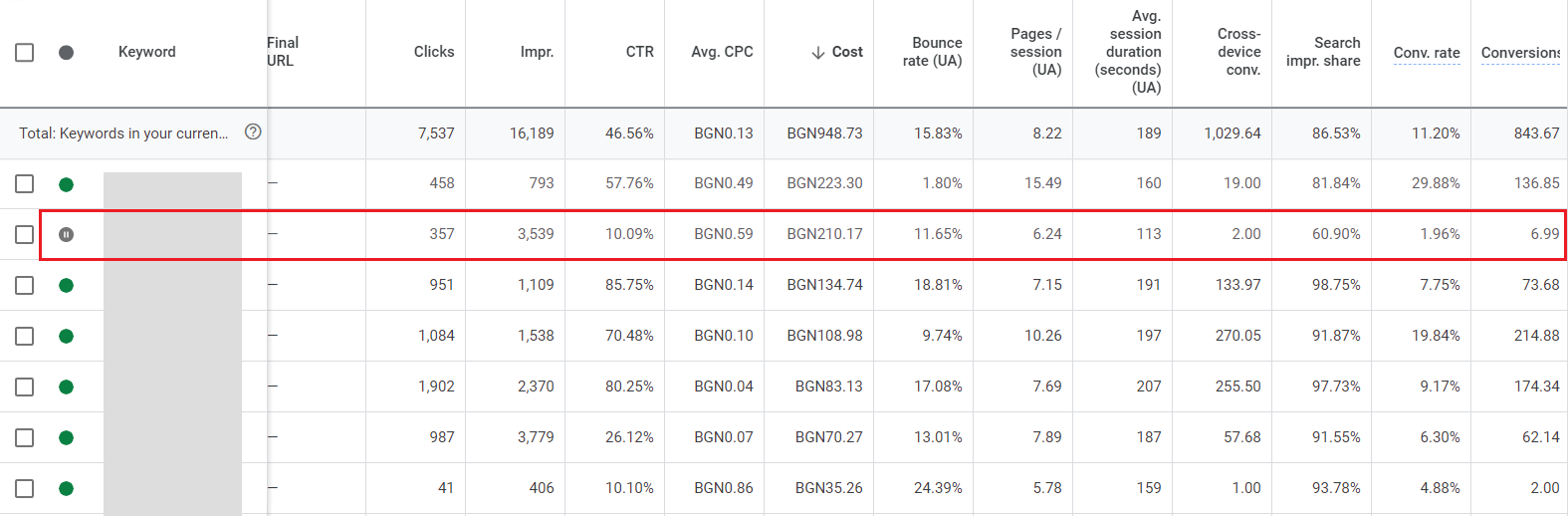
Task: Click the green status dot for the 458-clicks row
Action: click(66, 184)
